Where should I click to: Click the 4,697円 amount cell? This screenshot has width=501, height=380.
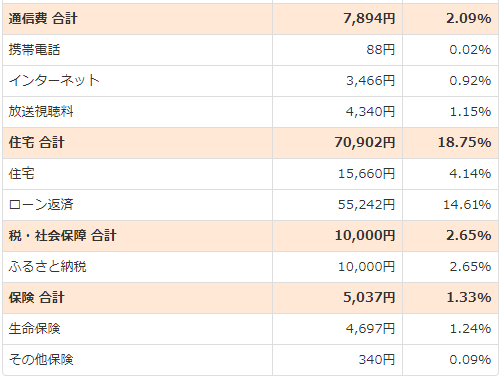[337, 329]
